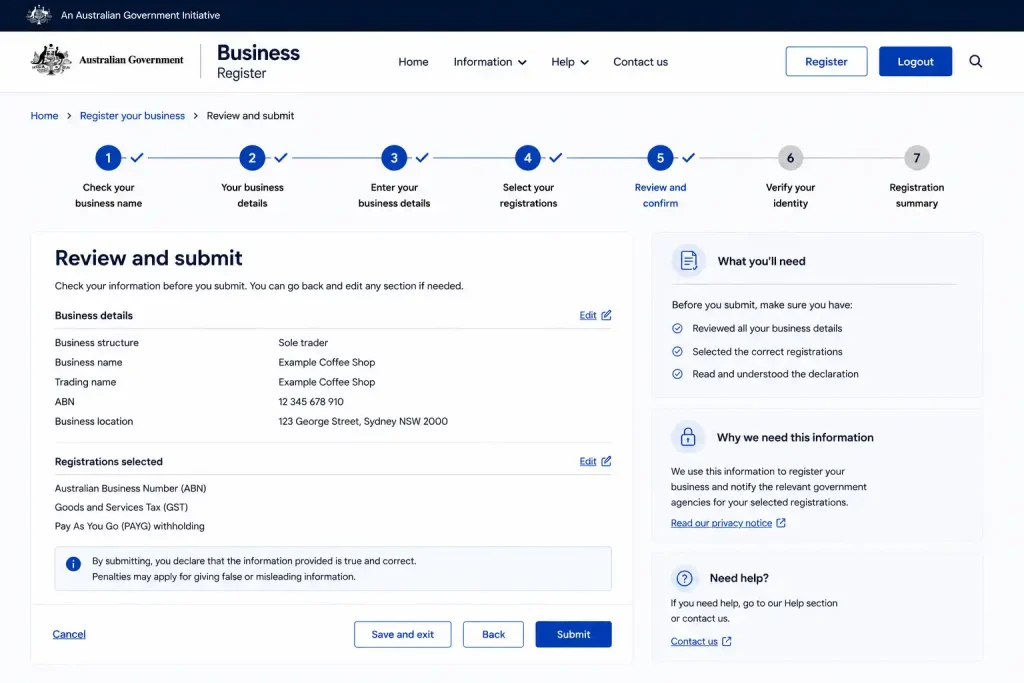Click Pay As You Go (PAYG) withholding entry
The height and width of the screenshot is (683, 1024).
click(129, 526)
